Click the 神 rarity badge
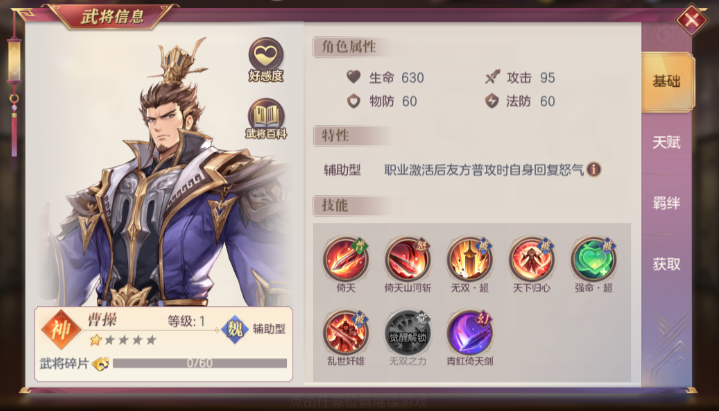 [61, 329]
